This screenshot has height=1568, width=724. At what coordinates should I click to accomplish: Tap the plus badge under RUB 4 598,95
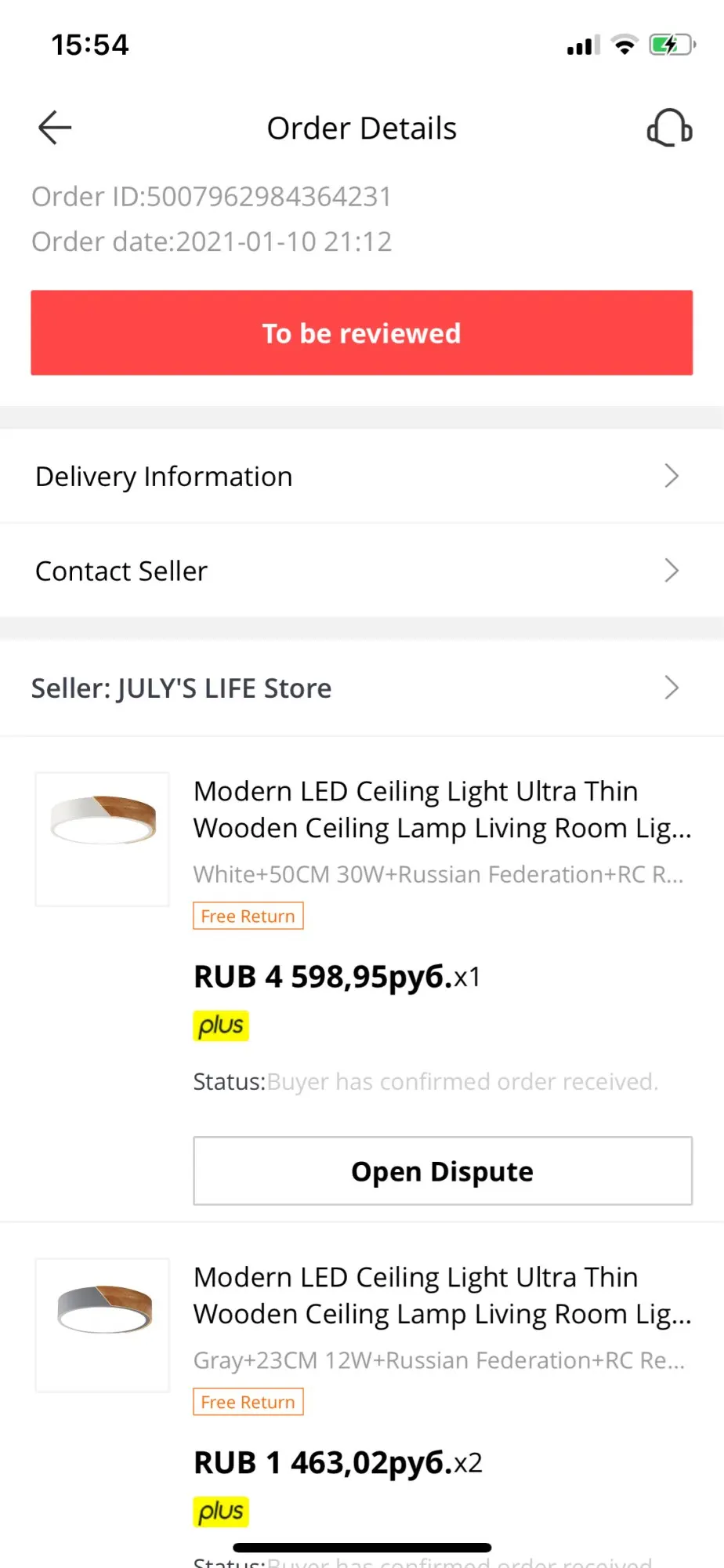(x=221, y=1025)
